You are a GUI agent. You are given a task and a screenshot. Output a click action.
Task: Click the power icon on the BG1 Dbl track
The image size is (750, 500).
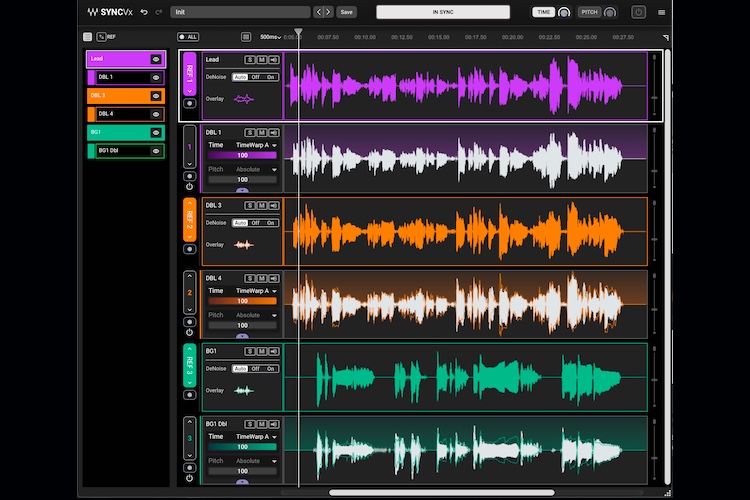tap(189, 478)
